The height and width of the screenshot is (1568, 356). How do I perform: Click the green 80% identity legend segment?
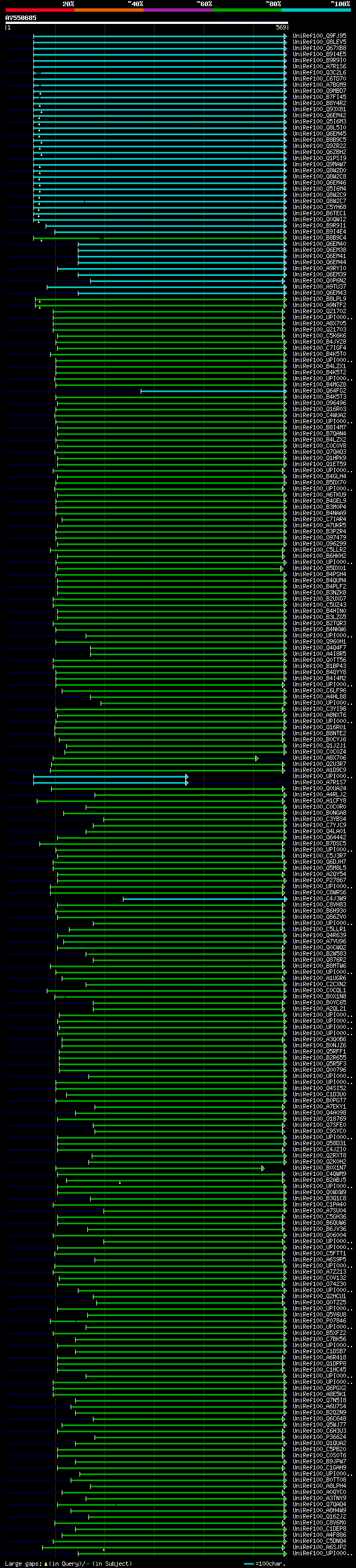[247, 10]
